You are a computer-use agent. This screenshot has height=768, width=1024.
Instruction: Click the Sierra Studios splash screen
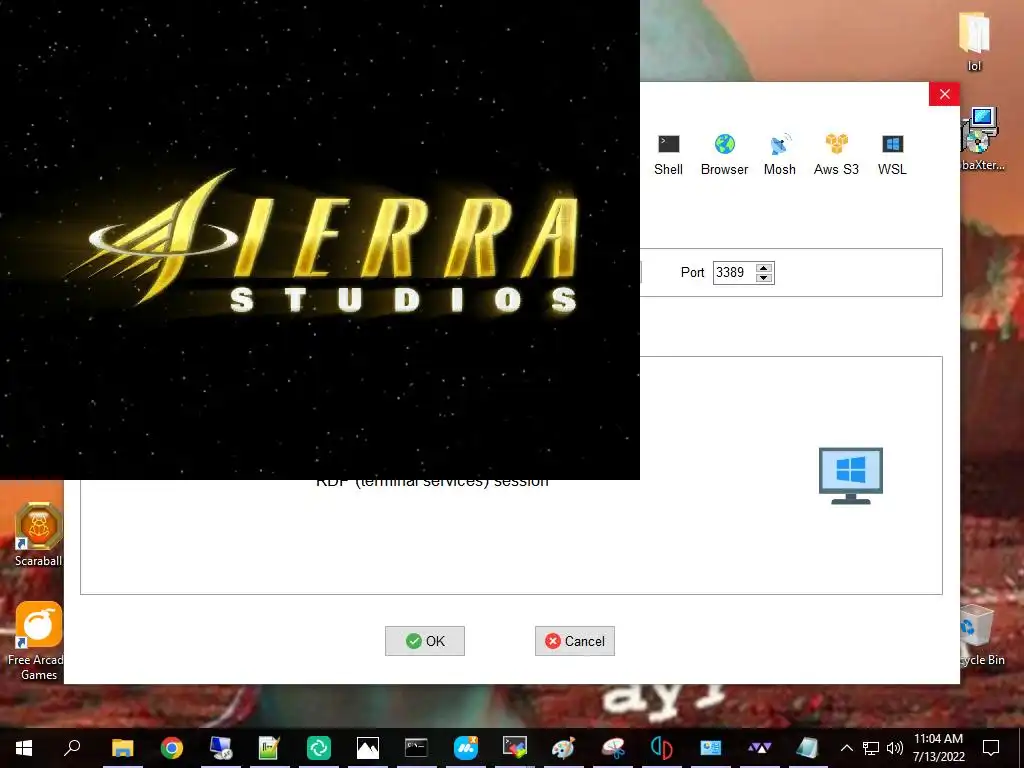tap(319, 240)
